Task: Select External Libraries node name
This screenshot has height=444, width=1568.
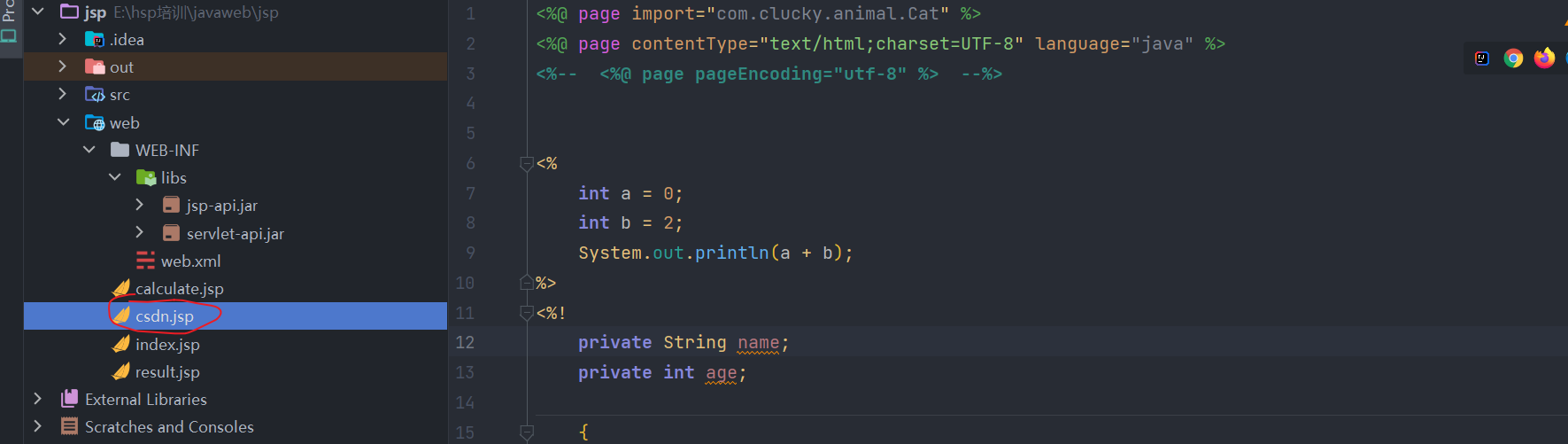Action: click(x=146, y=400)
